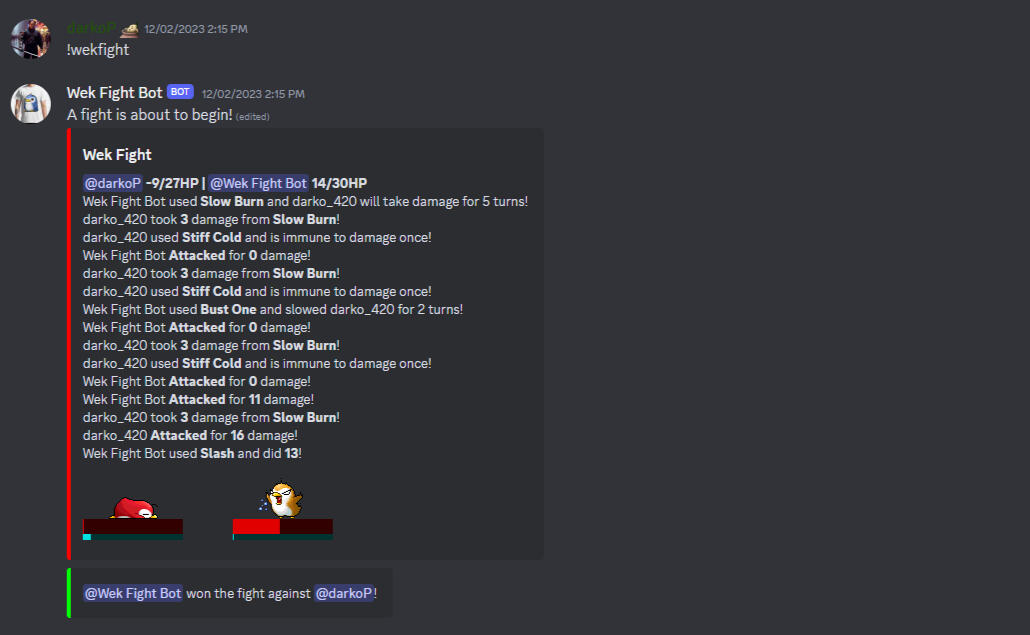Click the @darkoP mention in the HP line

coord(112,183)
